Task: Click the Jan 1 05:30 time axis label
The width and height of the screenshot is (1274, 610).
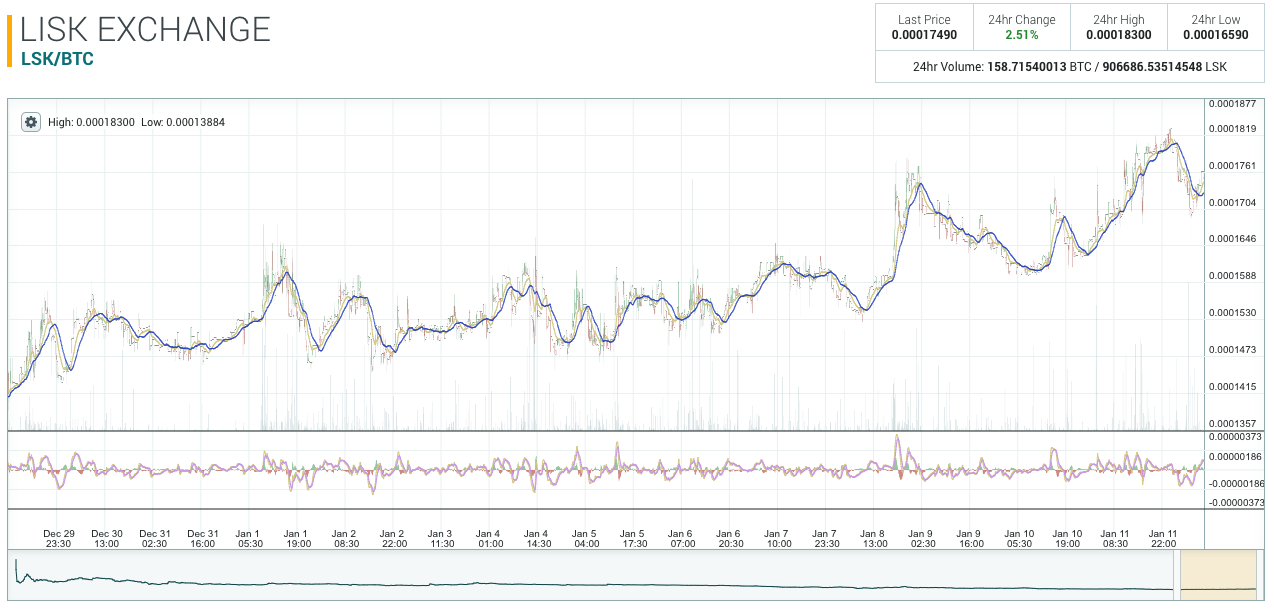Action: coord(248,538)
